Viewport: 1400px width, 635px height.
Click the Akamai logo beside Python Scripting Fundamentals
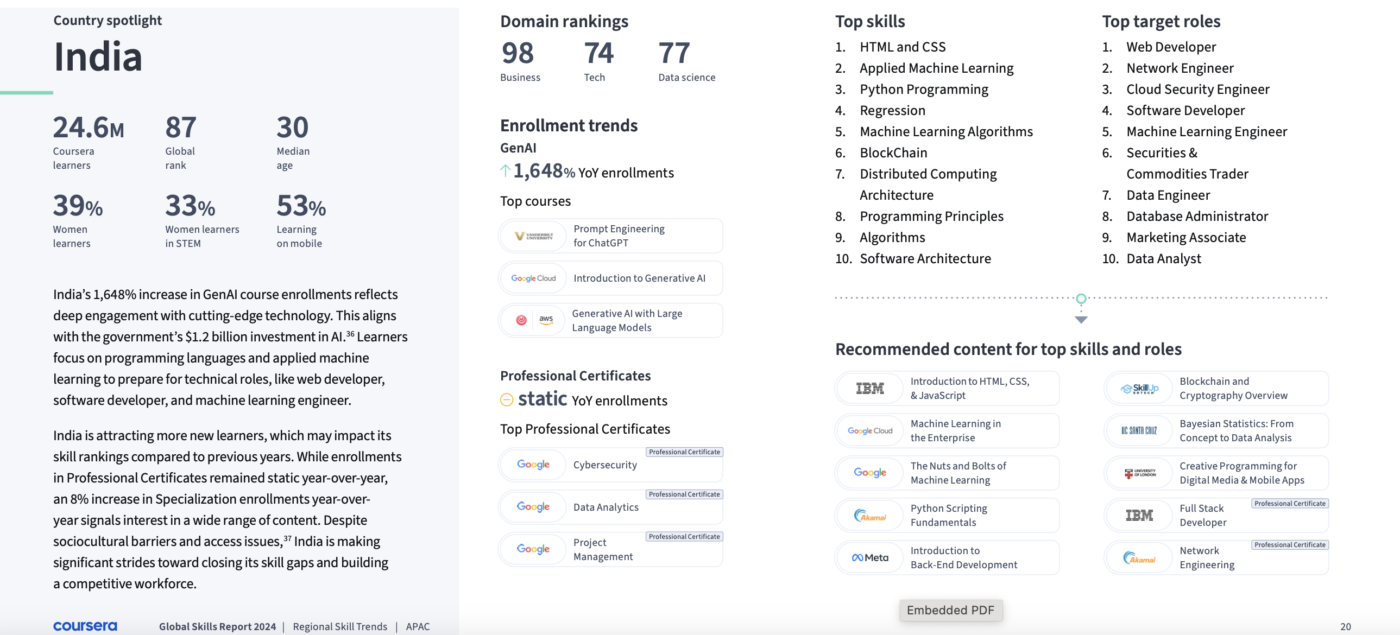870,516
